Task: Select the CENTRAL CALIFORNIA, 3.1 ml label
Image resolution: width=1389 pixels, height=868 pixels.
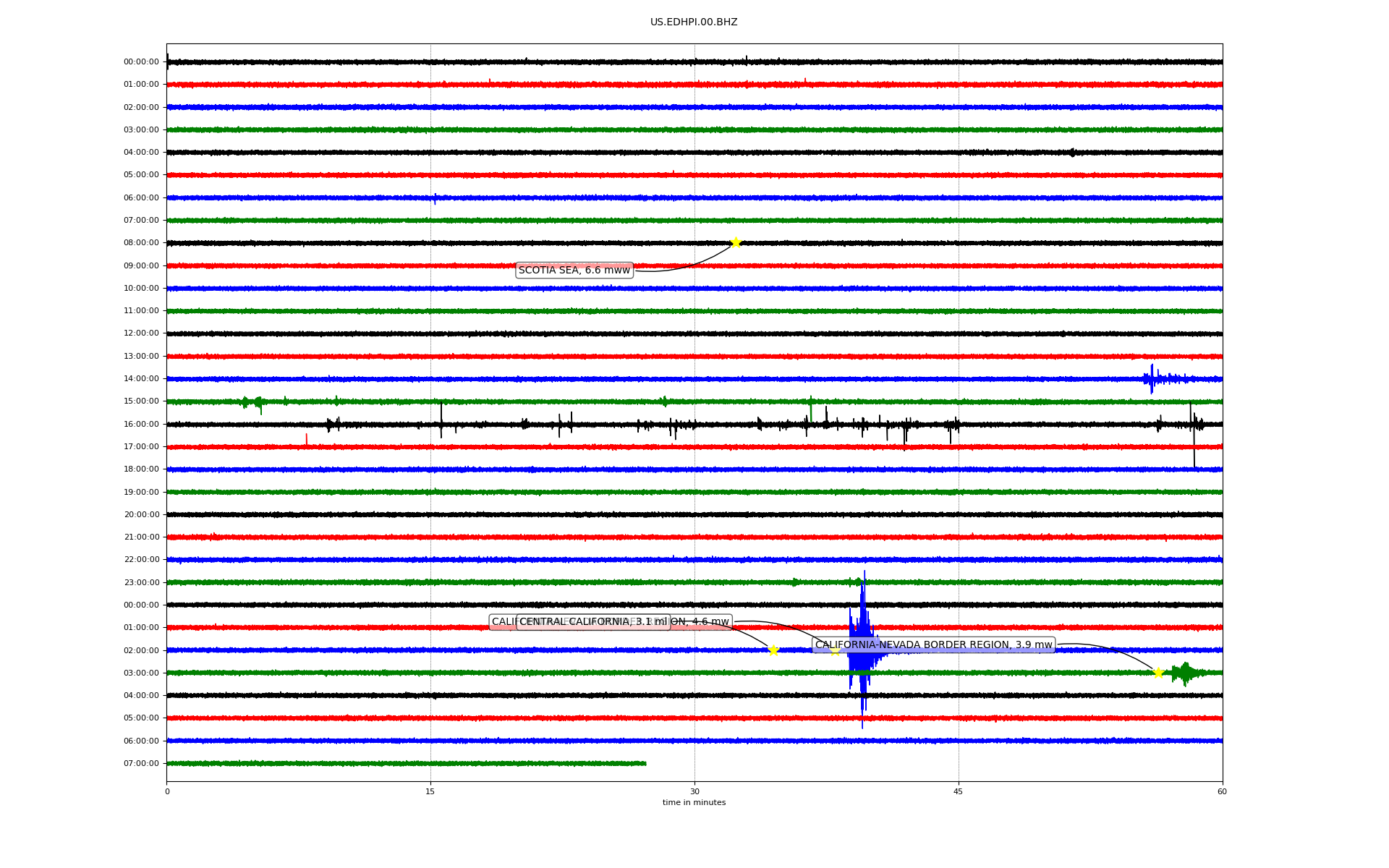Action: 593,622
